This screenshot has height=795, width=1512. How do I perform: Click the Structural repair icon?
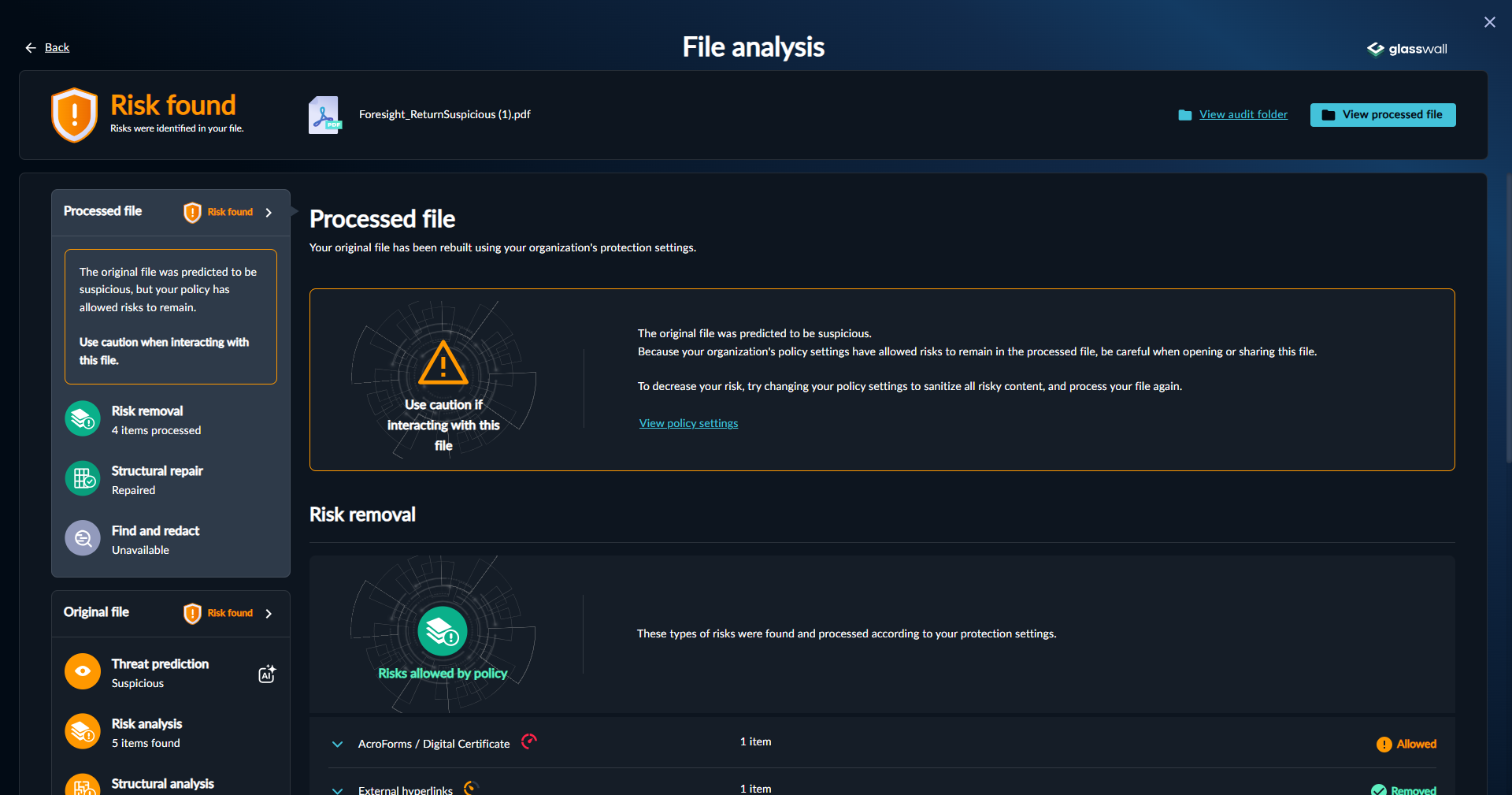(x=82, y=478)
